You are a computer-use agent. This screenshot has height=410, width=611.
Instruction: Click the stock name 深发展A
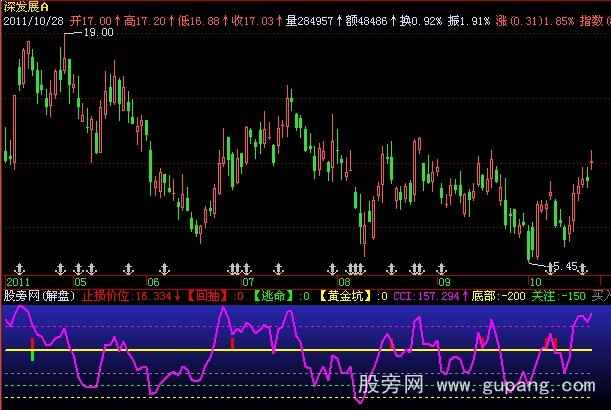(26, 7)
